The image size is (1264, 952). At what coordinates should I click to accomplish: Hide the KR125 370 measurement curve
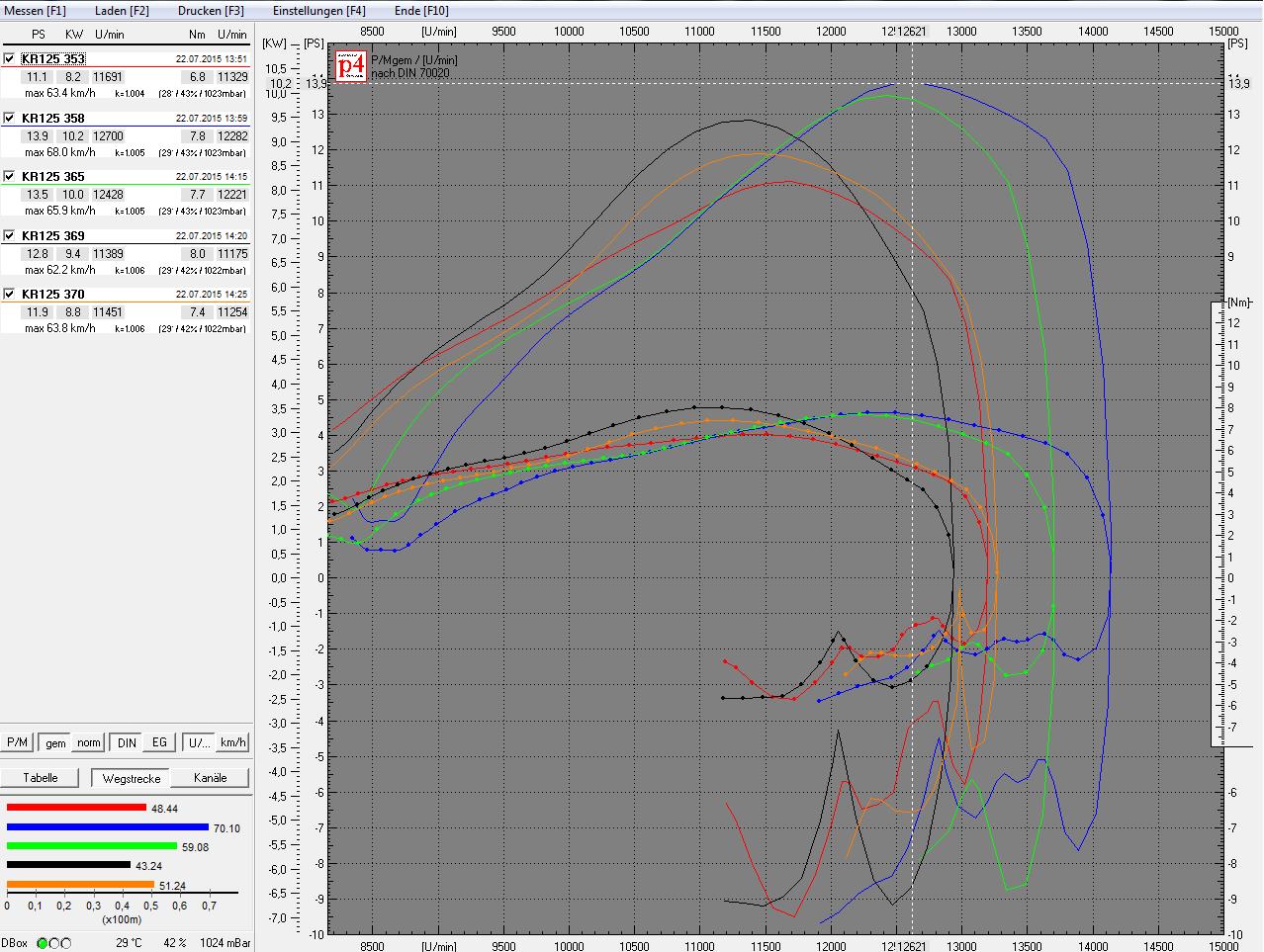coord(9,294)
